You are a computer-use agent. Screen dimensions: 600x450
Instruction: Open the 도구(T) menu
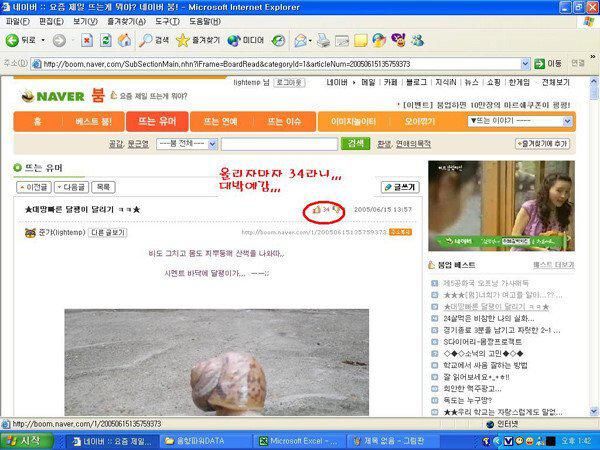point(167,21)
